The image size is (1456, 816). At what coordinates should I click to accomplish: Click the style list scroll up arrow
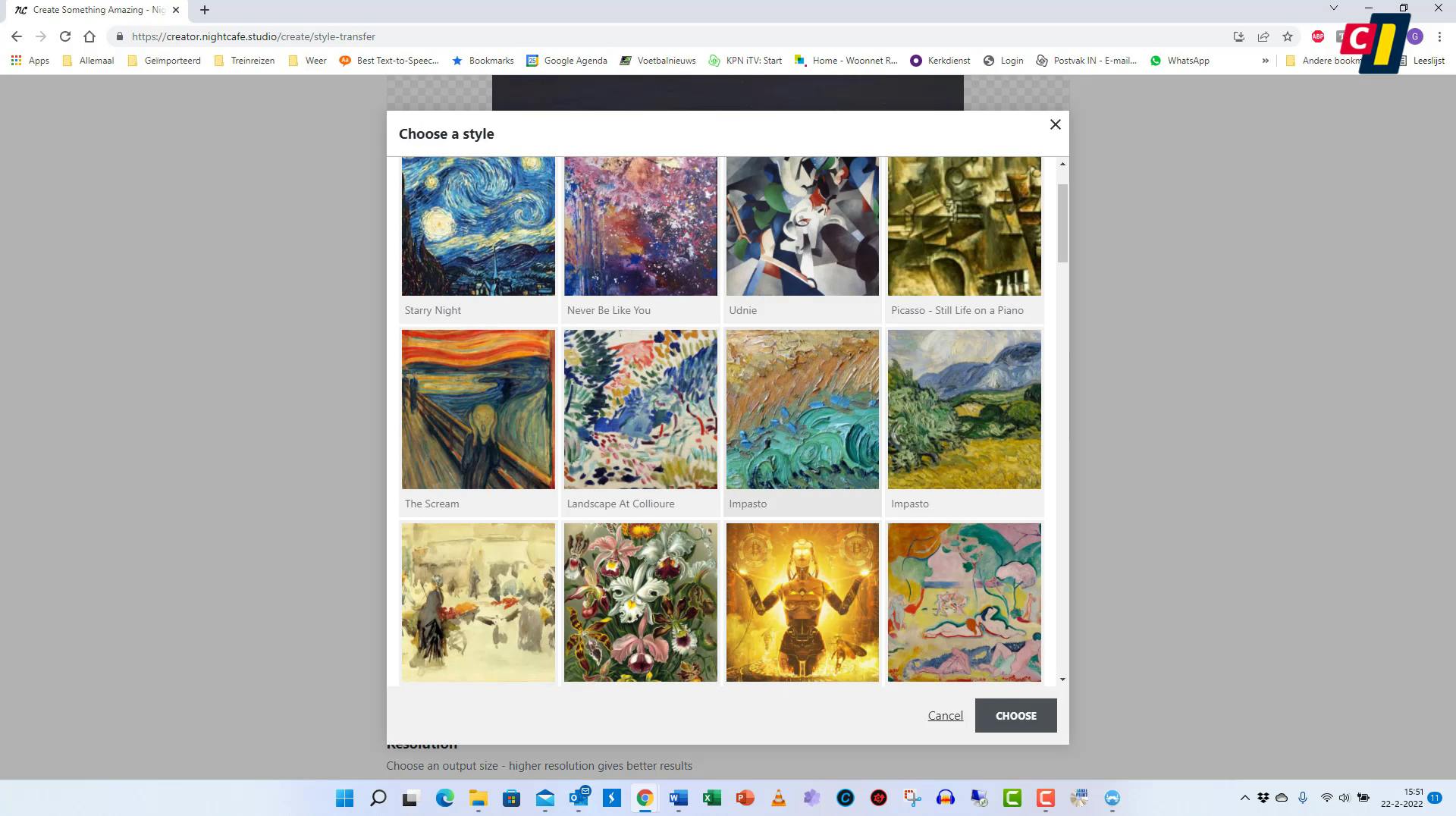[1062, 164]
